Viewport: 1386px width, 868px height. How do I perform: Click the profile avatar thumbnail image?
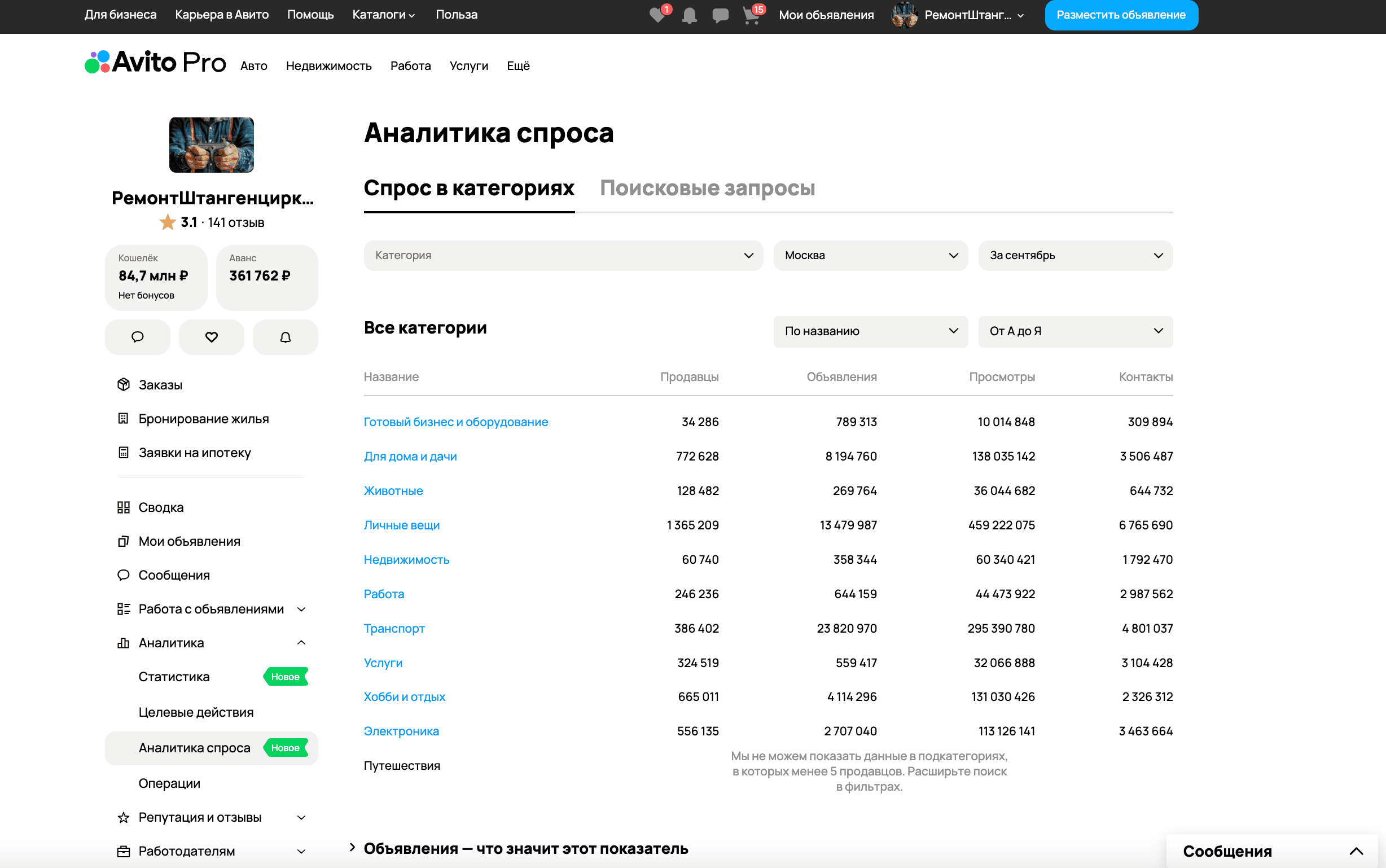pyautogui.click(x=211, y=144)
